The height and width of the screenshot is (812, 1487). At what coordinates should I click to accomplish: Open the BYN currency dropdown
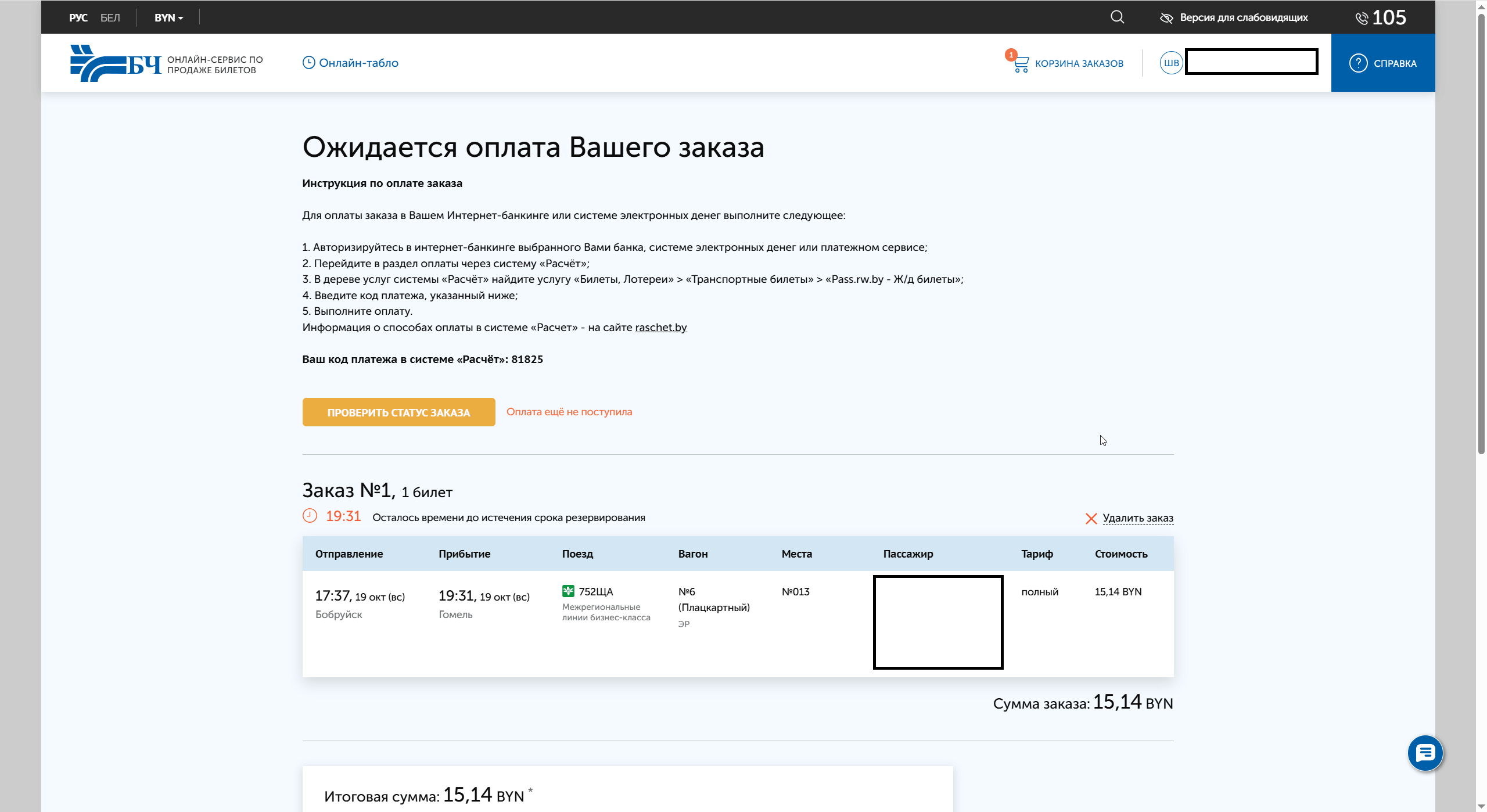(168, 17)
